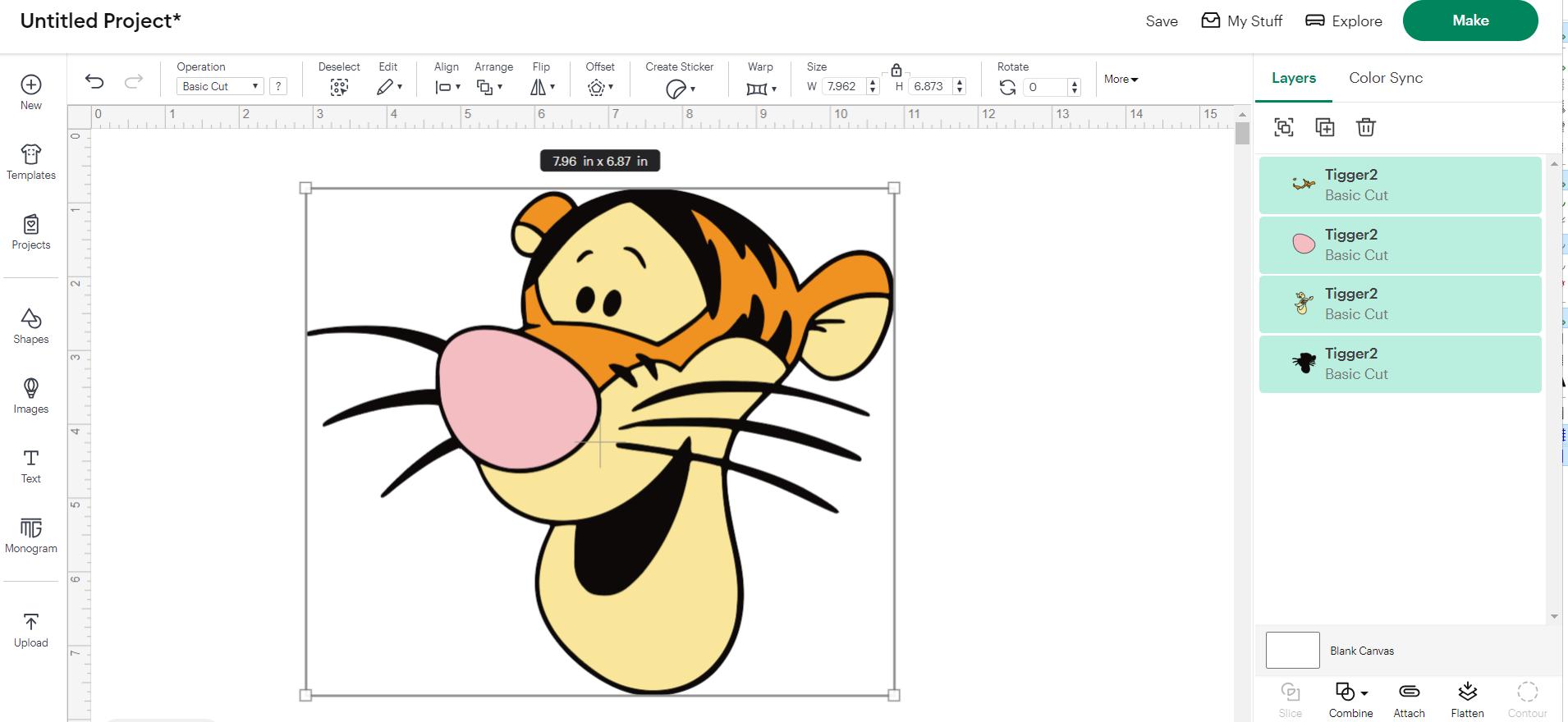
Task: Switch to the Layers tab
Action: click(x=1294, y=78)
